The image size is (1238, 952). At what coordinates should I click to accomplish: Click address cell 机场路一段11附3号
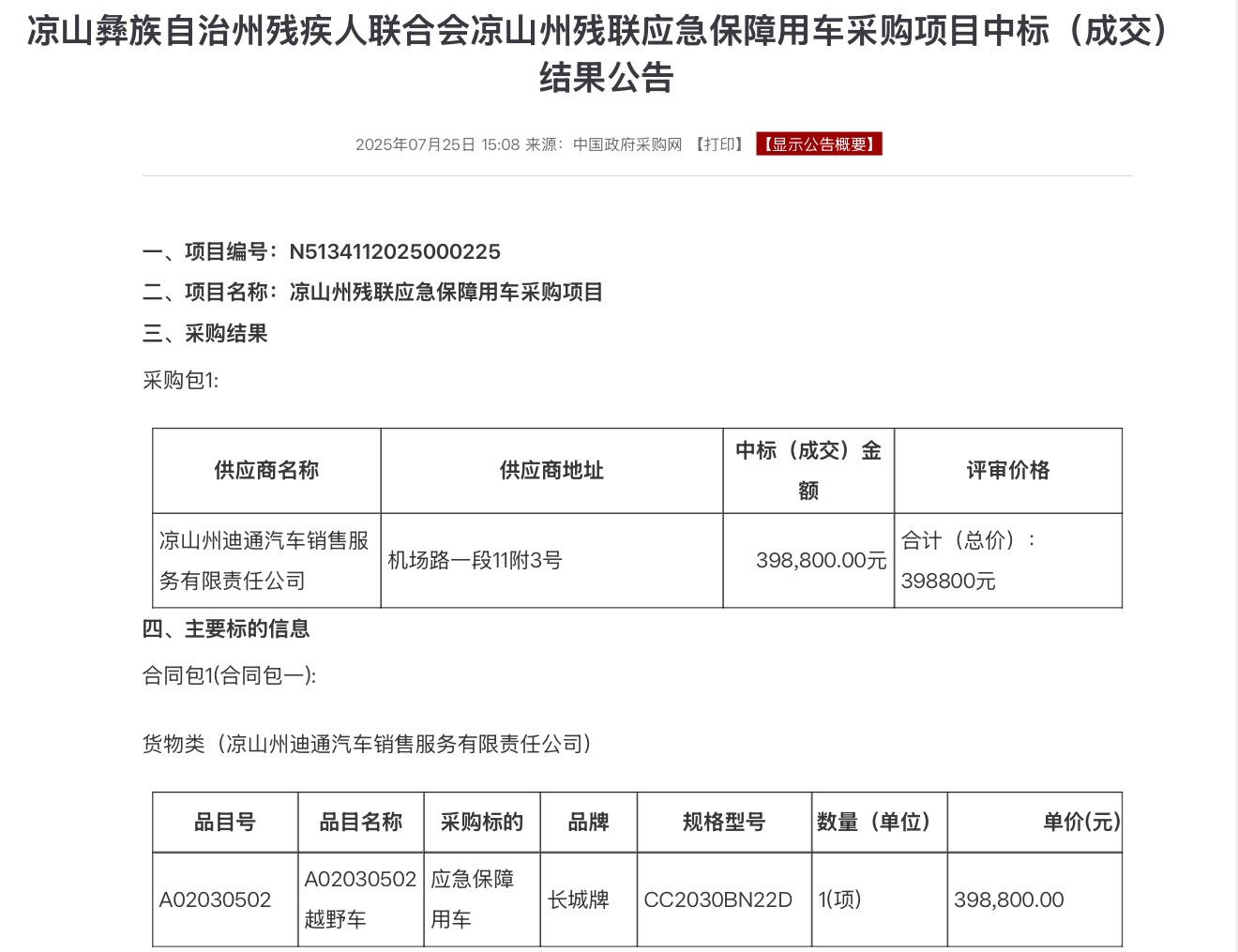coord(551,561)
